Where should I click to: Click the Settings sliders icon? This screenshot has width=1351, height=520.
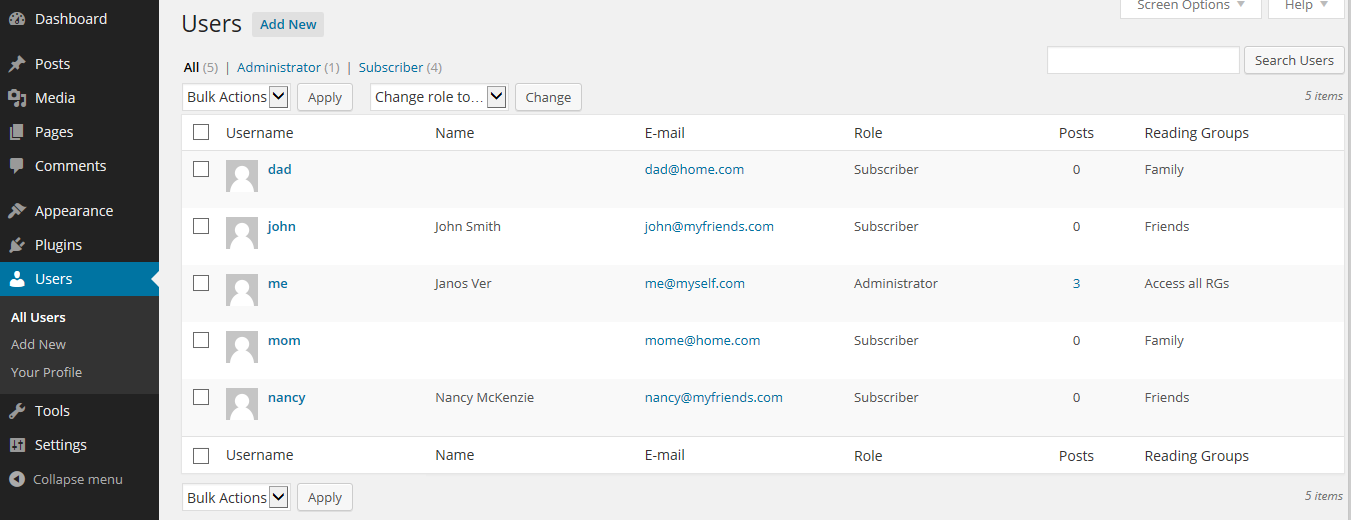coord(17,445)
